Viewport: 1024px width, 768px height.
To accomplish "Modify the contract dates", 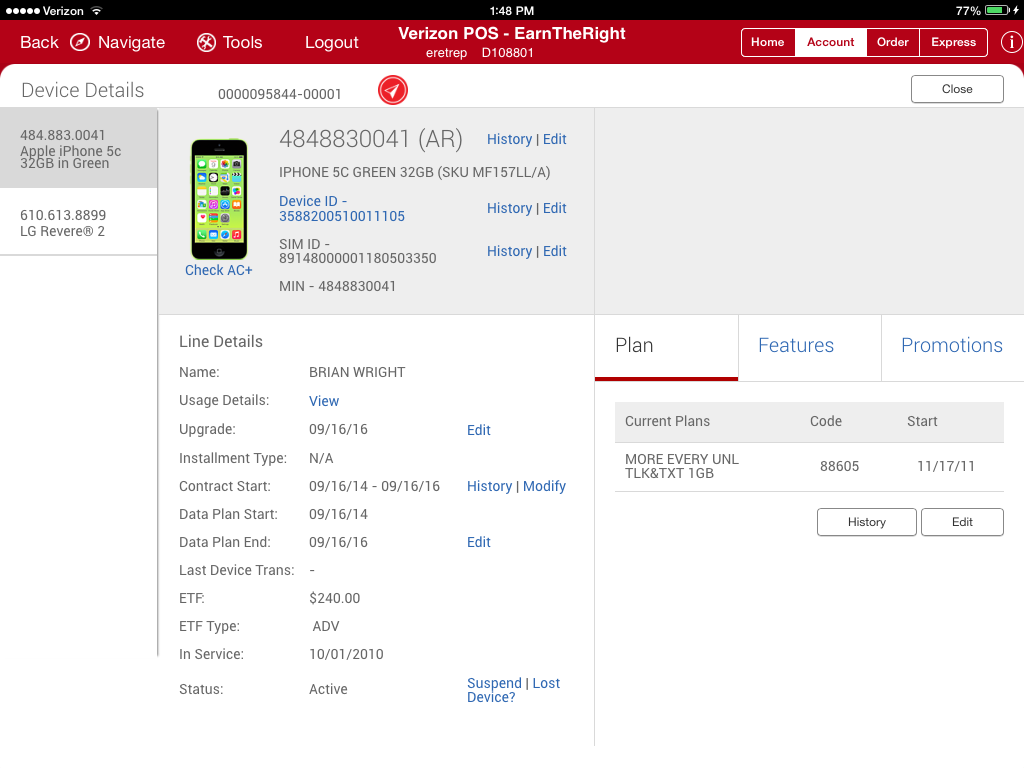I will (544, 487).
